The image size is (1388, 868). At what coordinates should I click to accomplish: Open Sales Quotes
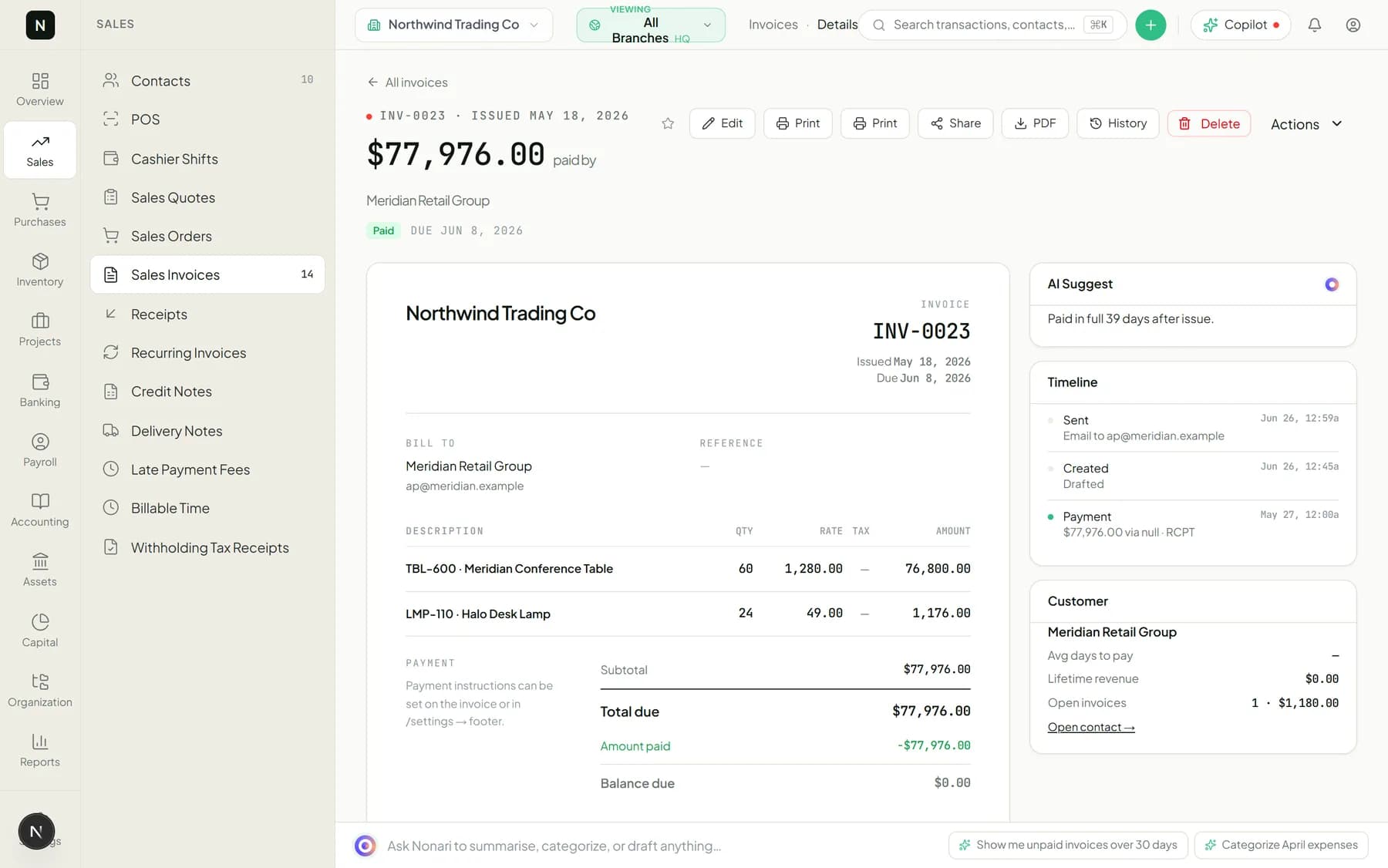(207, 197)
